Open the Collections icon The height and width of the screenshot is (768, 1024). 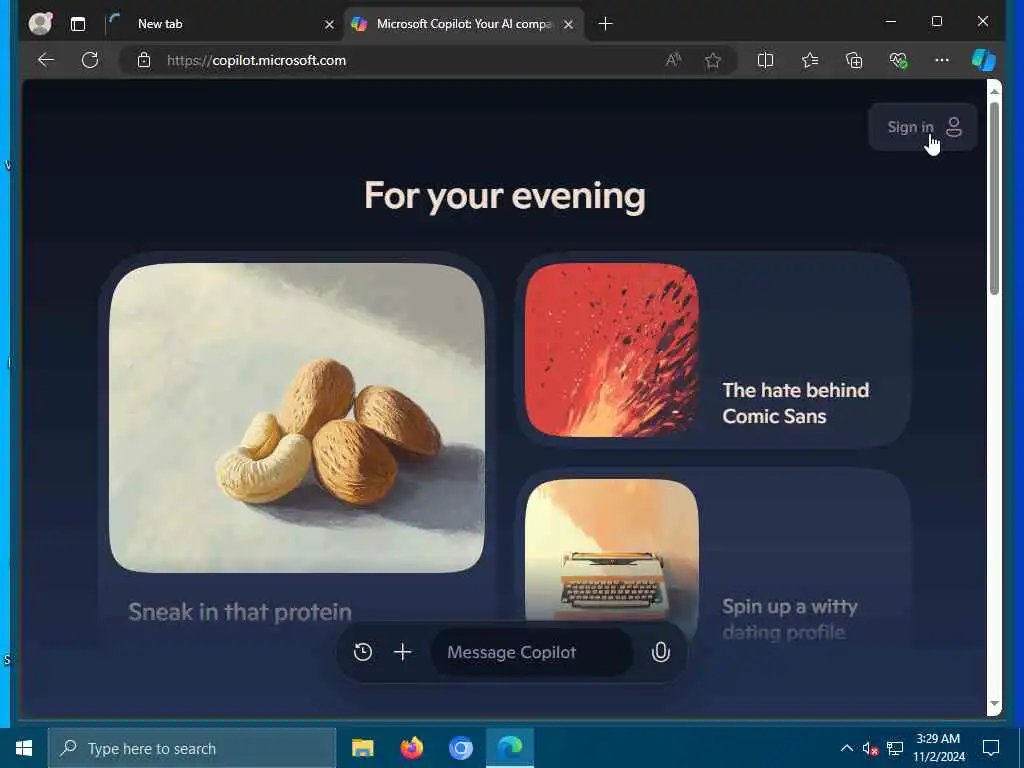[x=854, y=60]
